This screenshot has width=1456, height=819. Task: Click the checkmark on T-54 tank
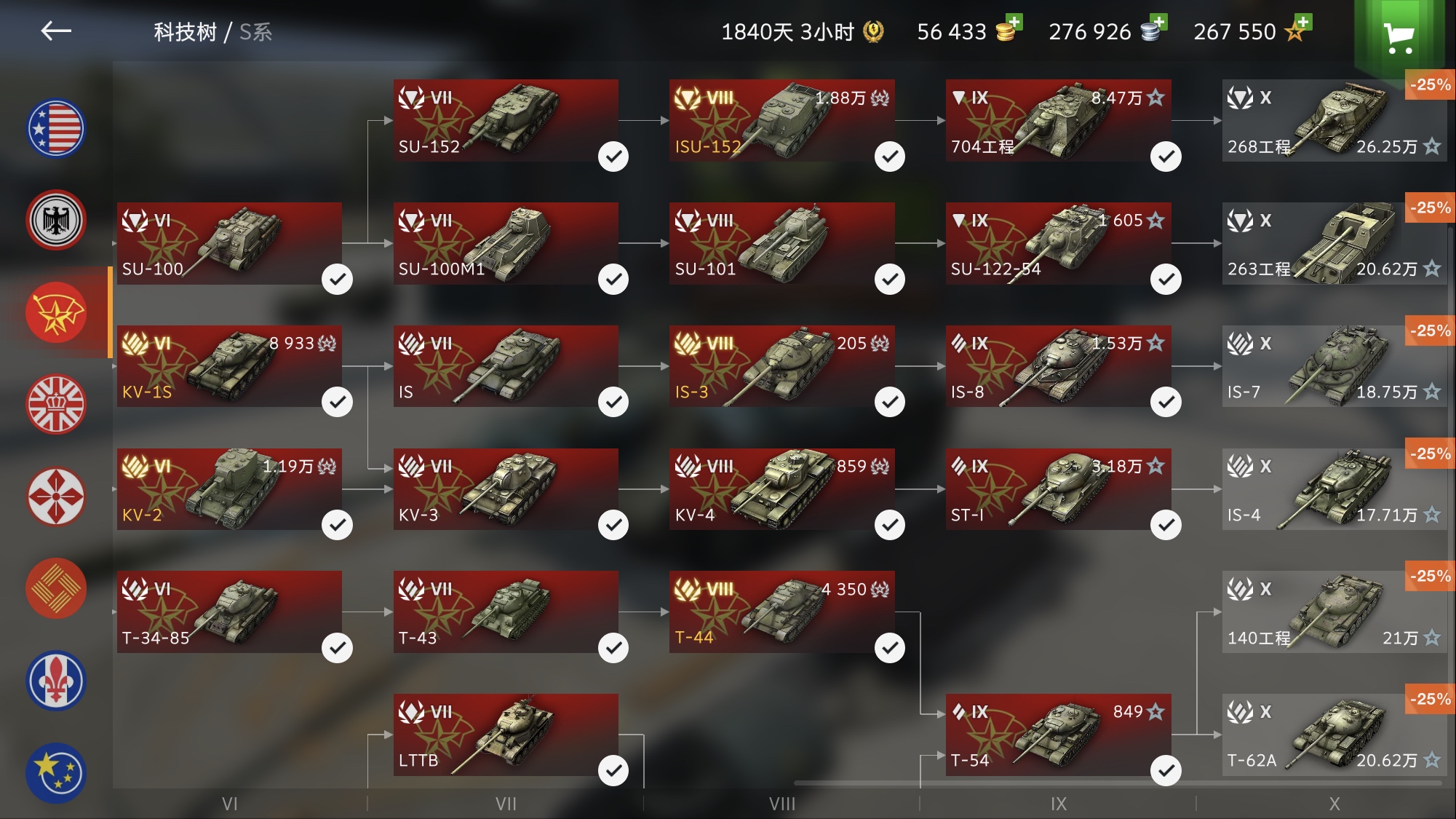[x=1166, y=770]
